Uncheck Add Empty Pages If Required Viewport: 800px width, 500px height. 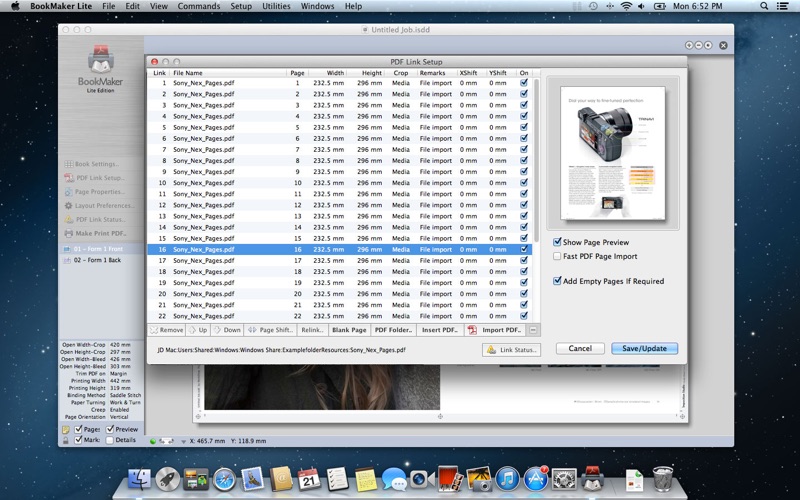[x=558, y=281]
